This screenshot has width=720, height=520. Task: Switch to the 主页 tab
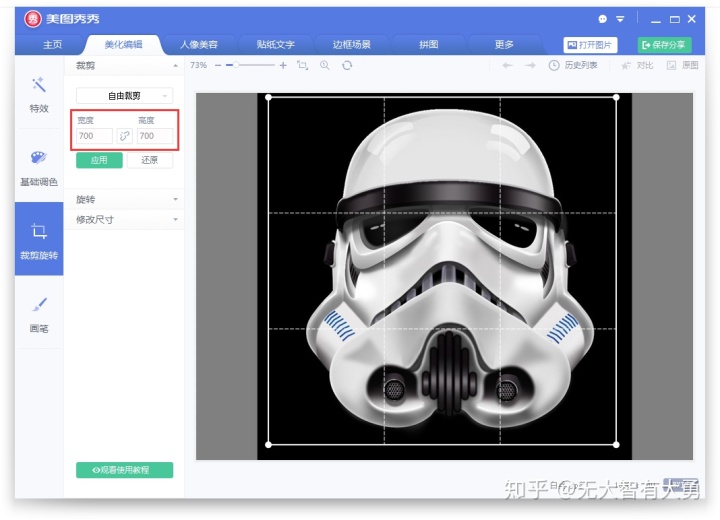pyautogui.click(x=53, y=45)
